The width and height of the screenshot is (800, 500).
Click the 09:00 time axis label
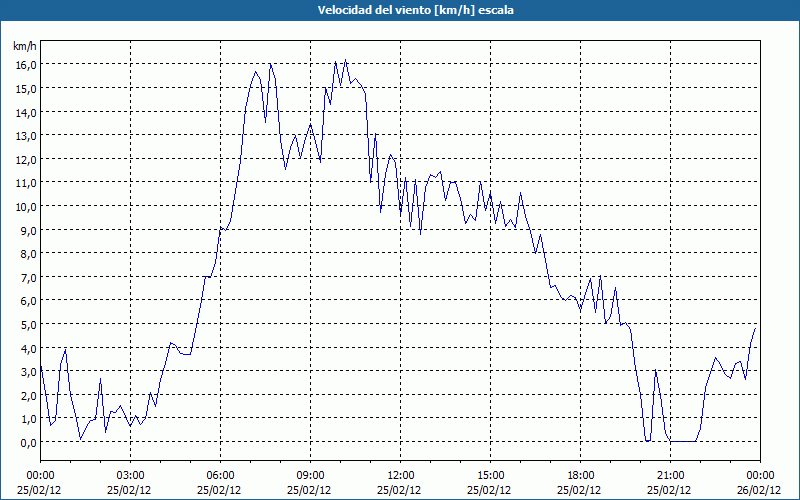click(310, 476)
